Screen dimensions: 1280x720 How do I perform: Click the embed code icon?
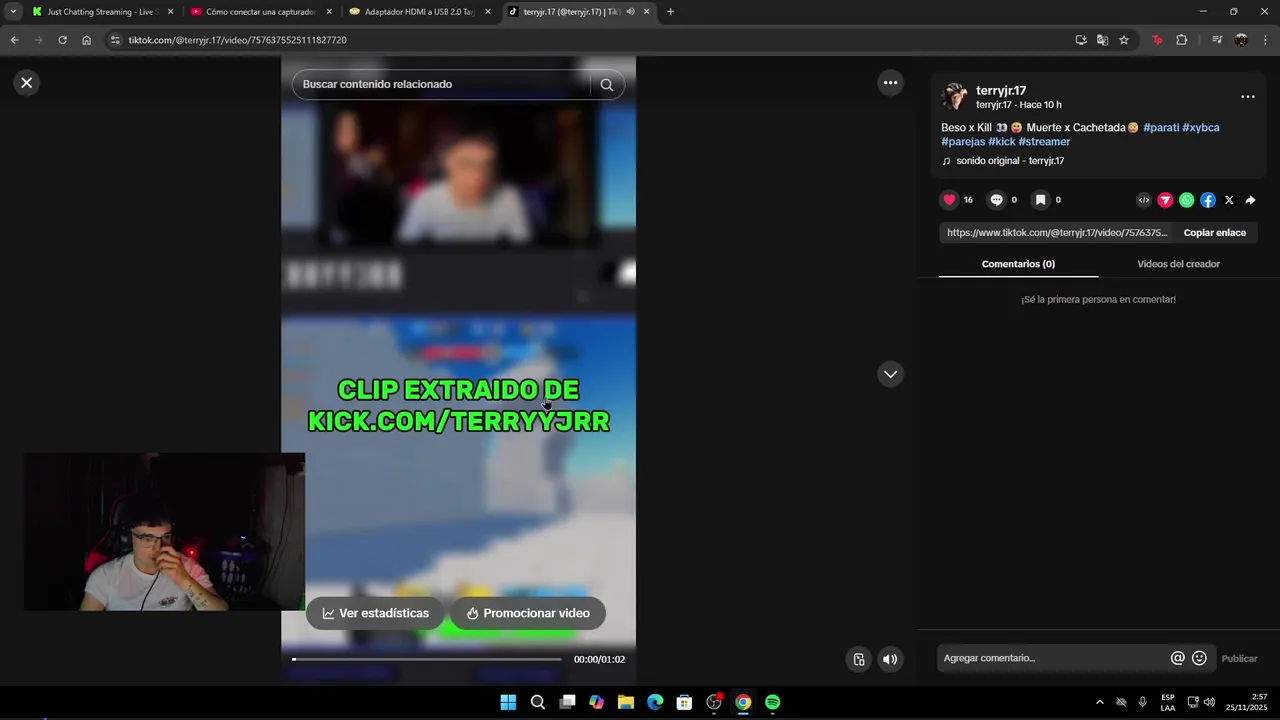1144,200
